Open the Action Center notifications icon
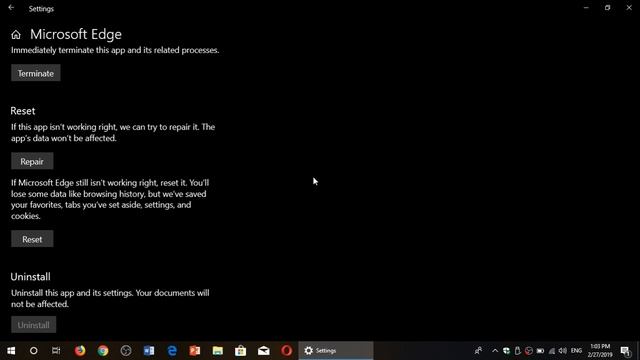The height and width of the screenshot is (360, 640). click(625, 351)
